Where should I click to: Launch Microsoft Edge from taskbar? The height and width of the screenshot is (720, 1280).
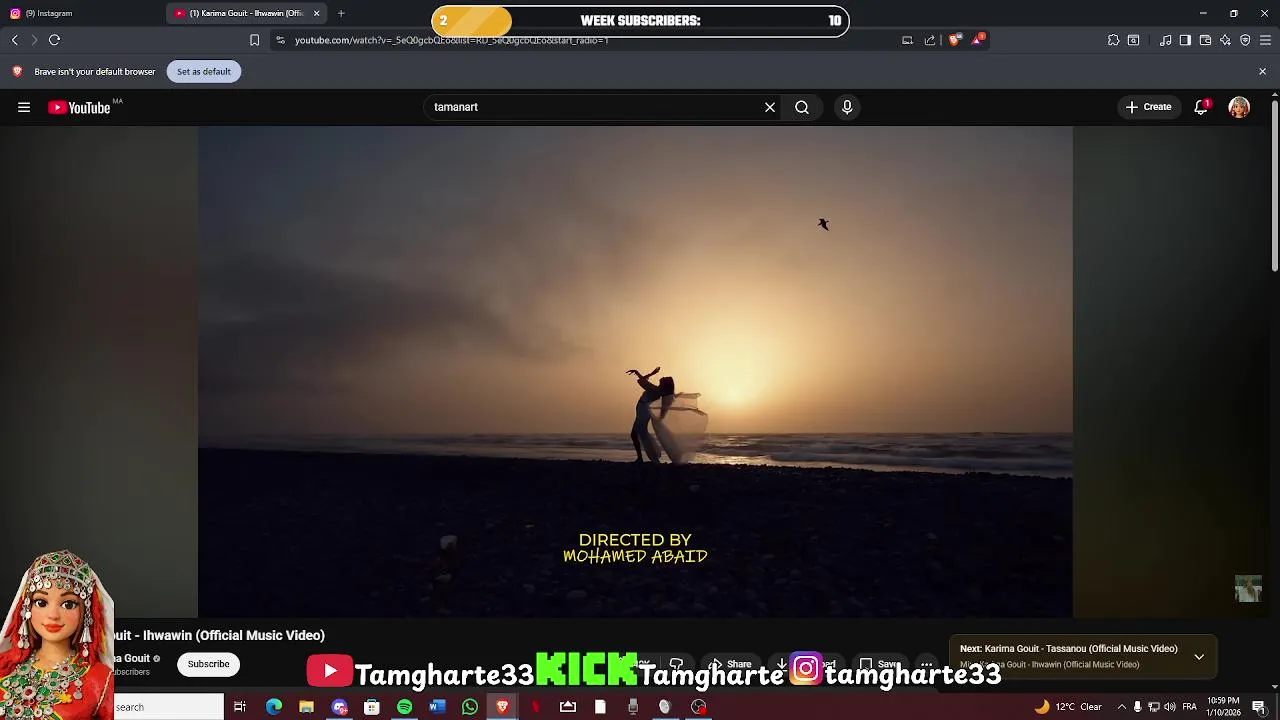click(x=273, y=707)
